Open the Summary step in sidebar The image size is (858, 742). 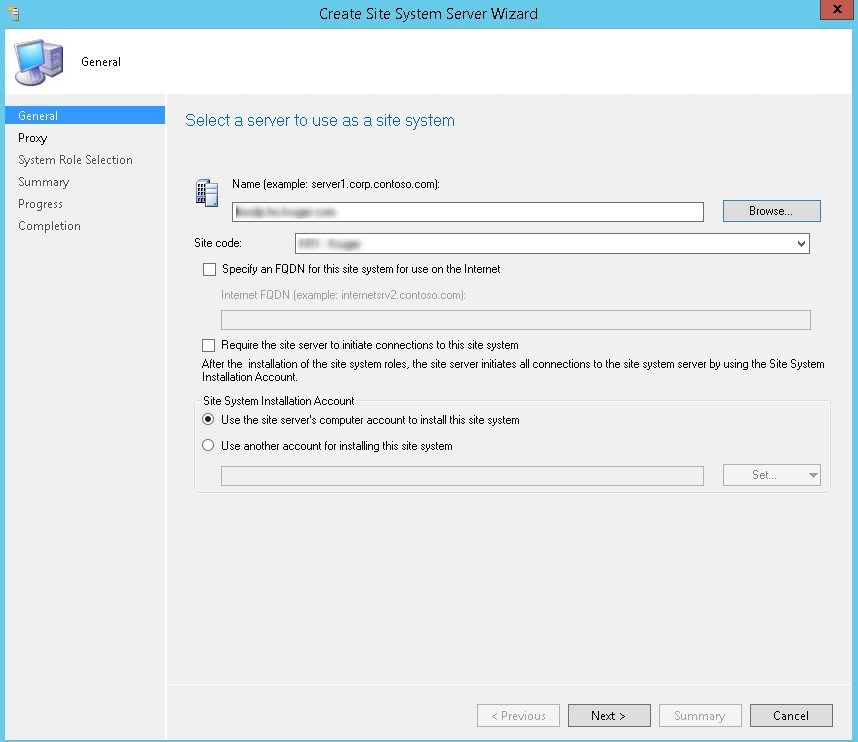(44, 182)
